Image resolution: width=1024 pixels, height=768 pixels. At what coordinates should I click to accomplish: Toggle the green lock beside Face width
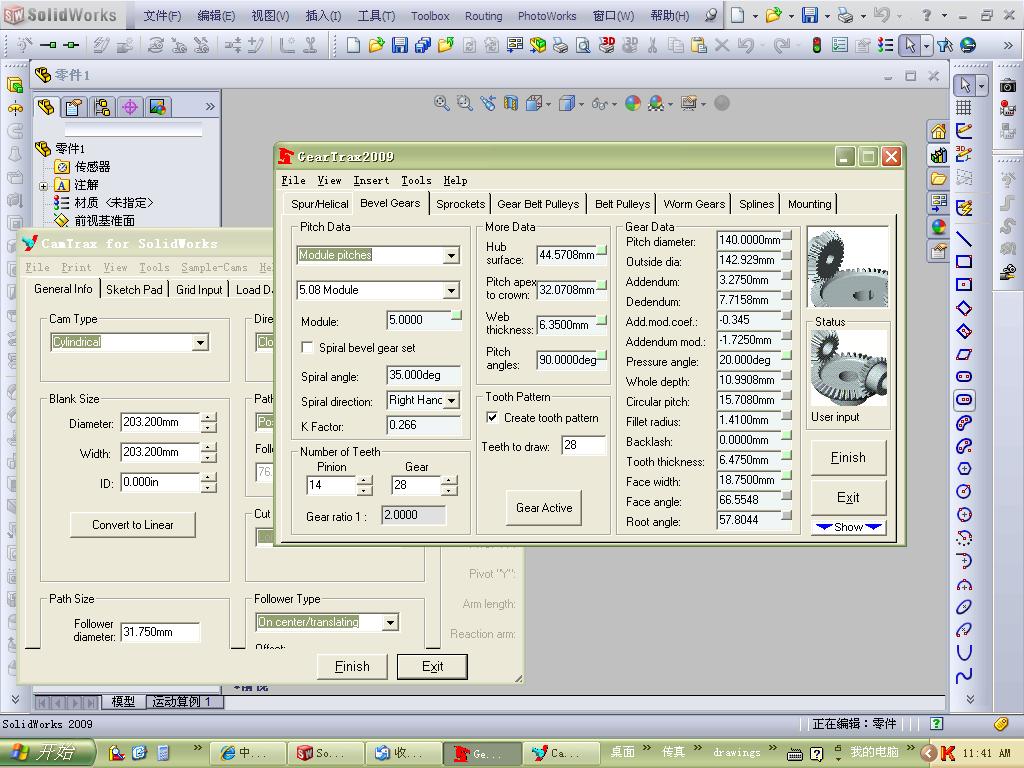[x=787, y=475]
